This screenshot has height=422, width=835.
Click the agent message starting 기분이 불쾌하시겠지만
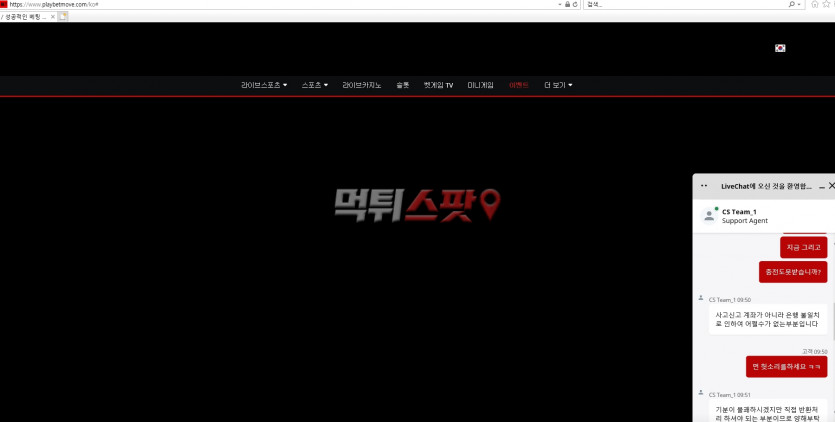[767, 411]
